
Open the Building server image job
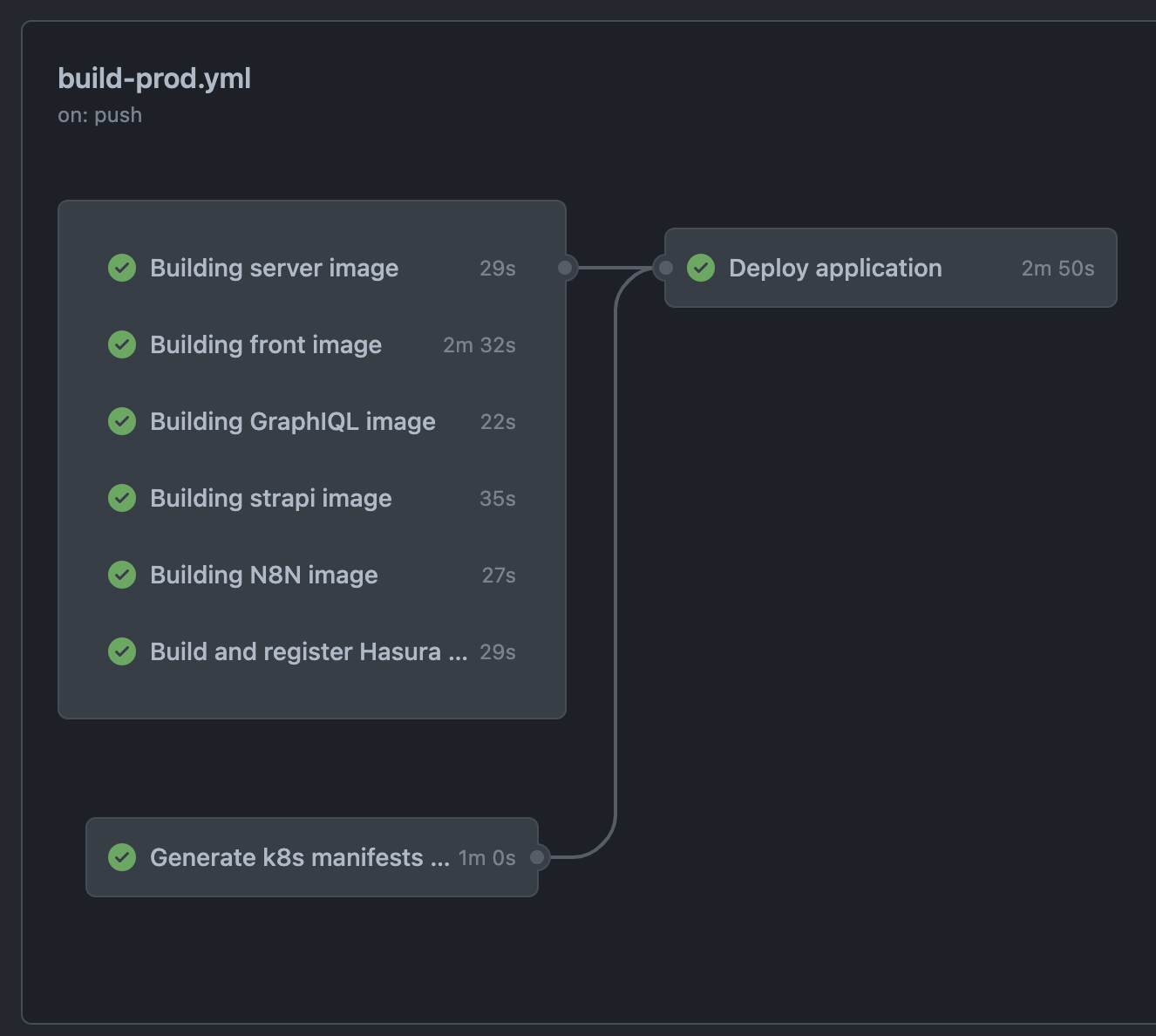pos(312,268)
